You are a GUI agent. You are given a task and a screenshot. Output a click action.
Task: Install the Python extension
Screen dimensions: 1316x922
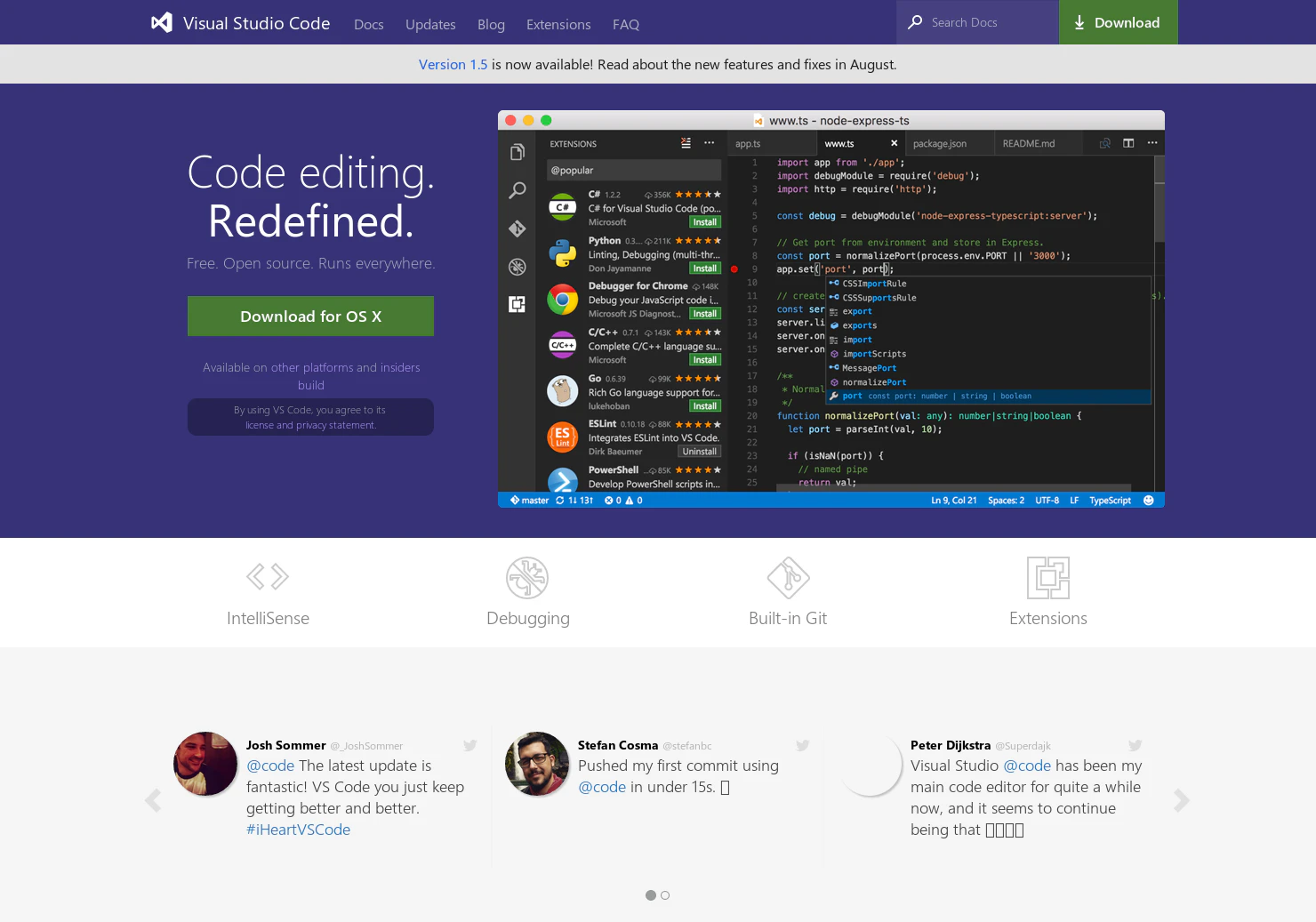[705, 269]
